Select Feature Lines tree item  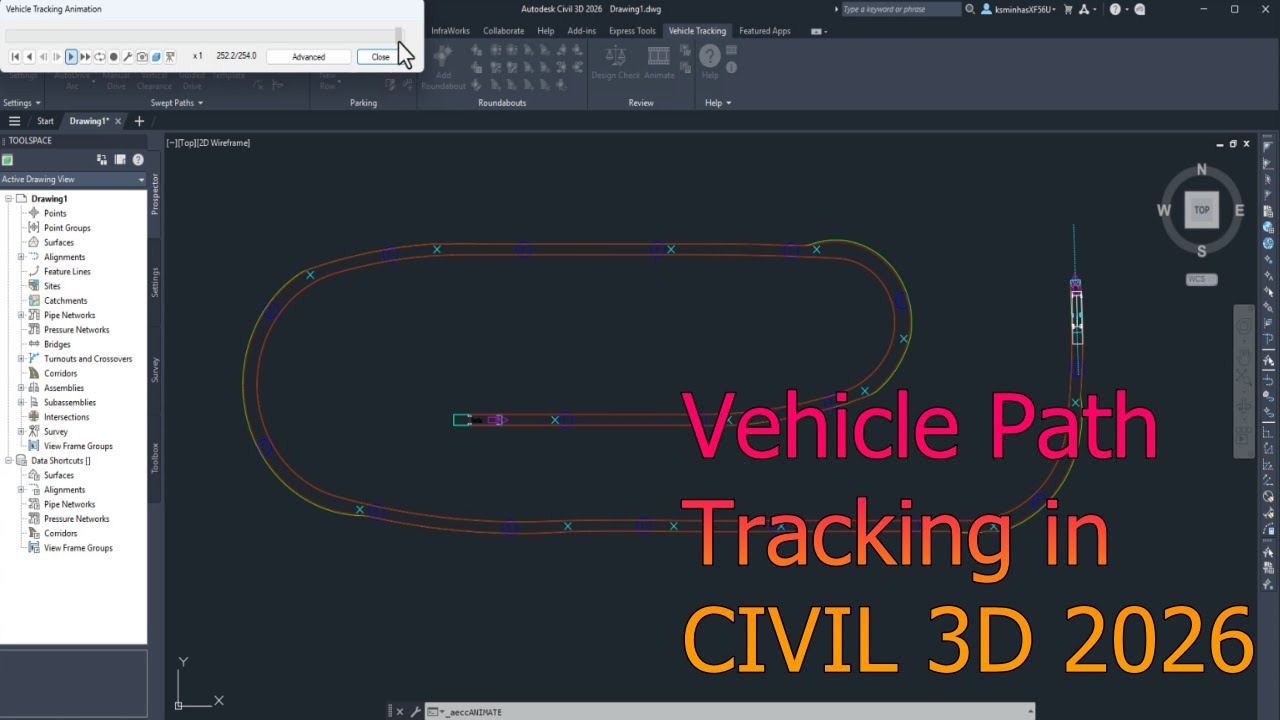tap(67, 272)
